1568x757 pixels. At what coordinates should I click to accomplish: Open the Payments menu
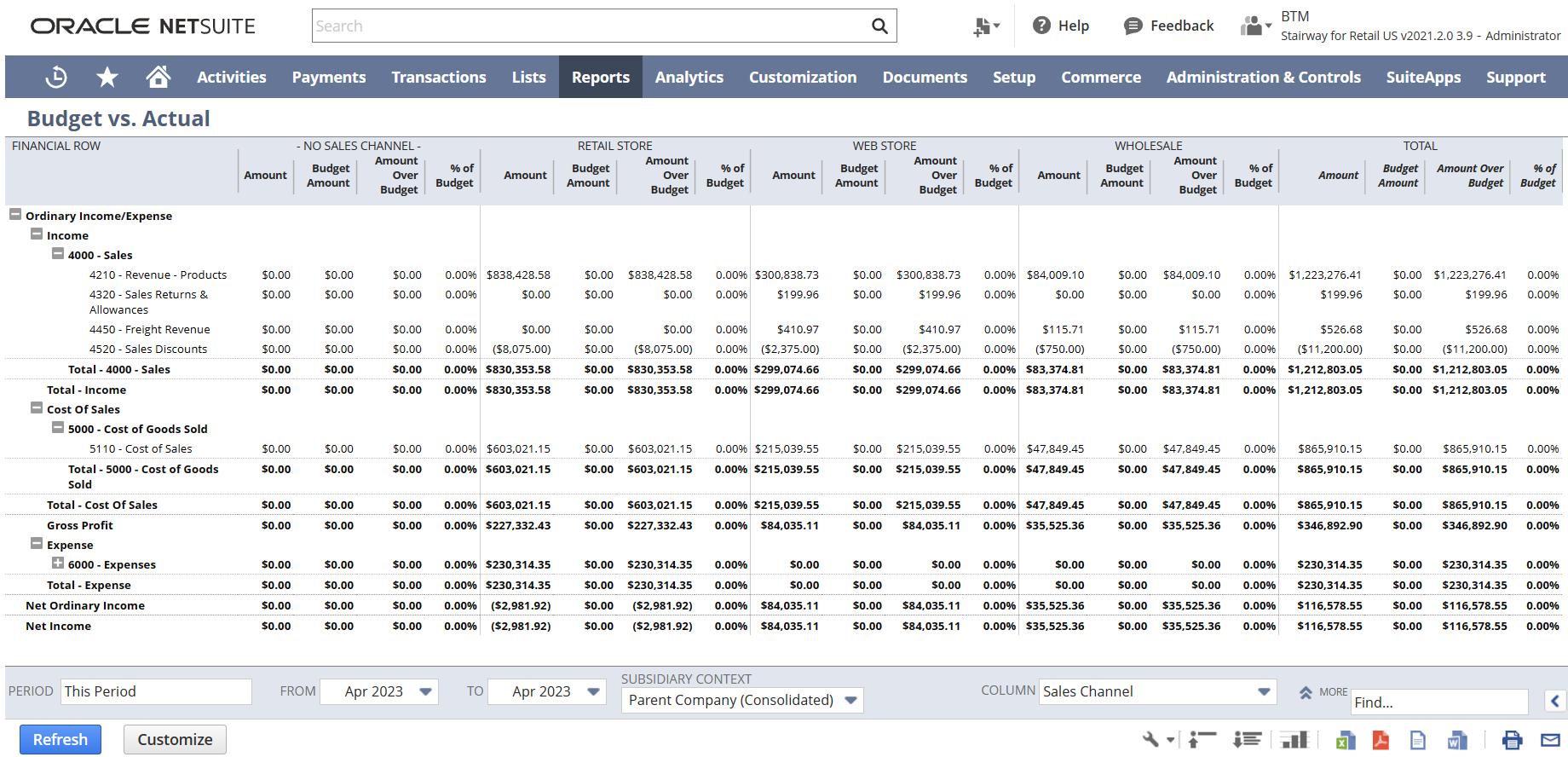tap(329, 77)
